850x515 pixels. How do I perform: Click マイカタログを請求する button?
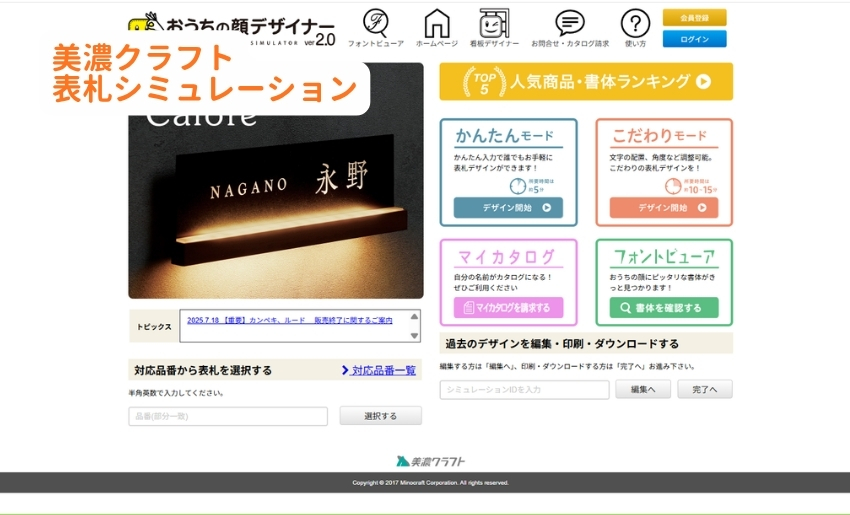(x=508, y=307)
